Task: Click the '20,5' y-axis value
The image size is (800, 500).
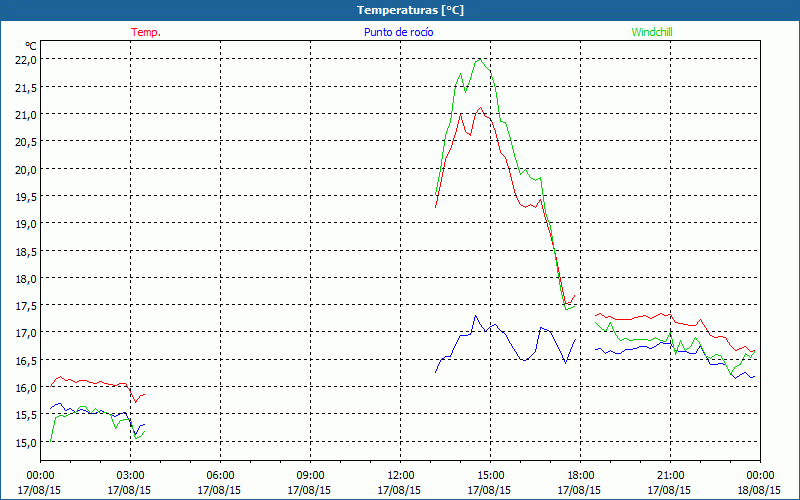Action: point(28,142)
